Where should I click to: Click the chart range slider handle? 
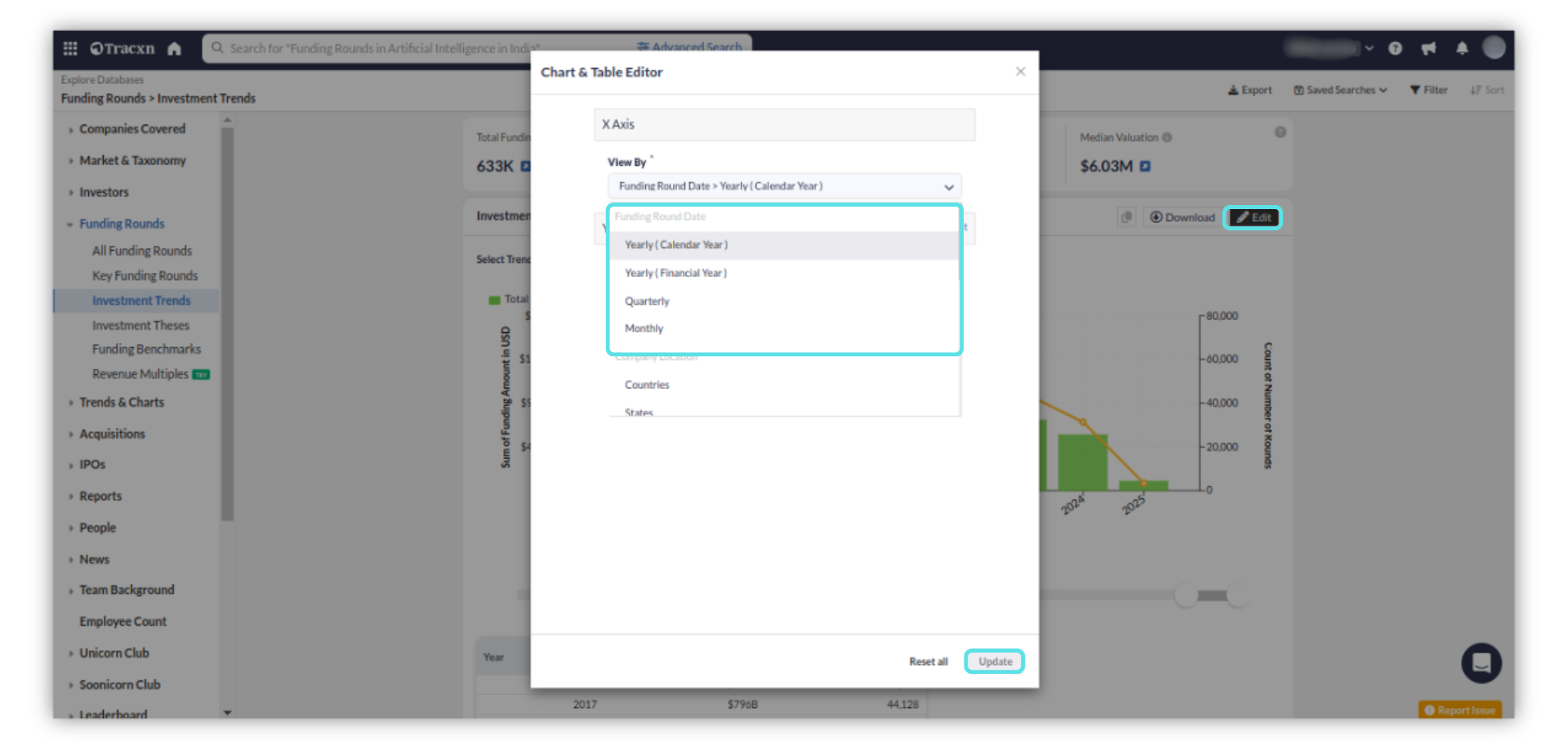click(1185, 595)
